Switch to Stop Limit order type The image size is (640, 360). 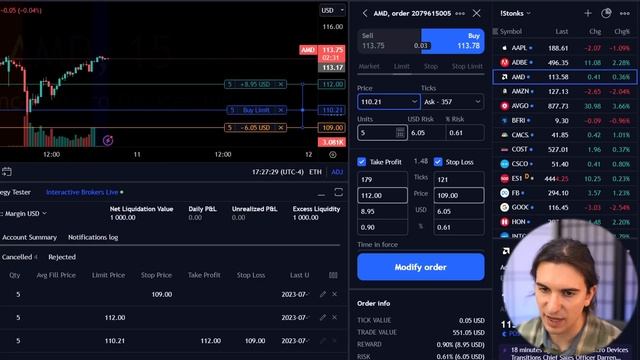click(467, 67)
